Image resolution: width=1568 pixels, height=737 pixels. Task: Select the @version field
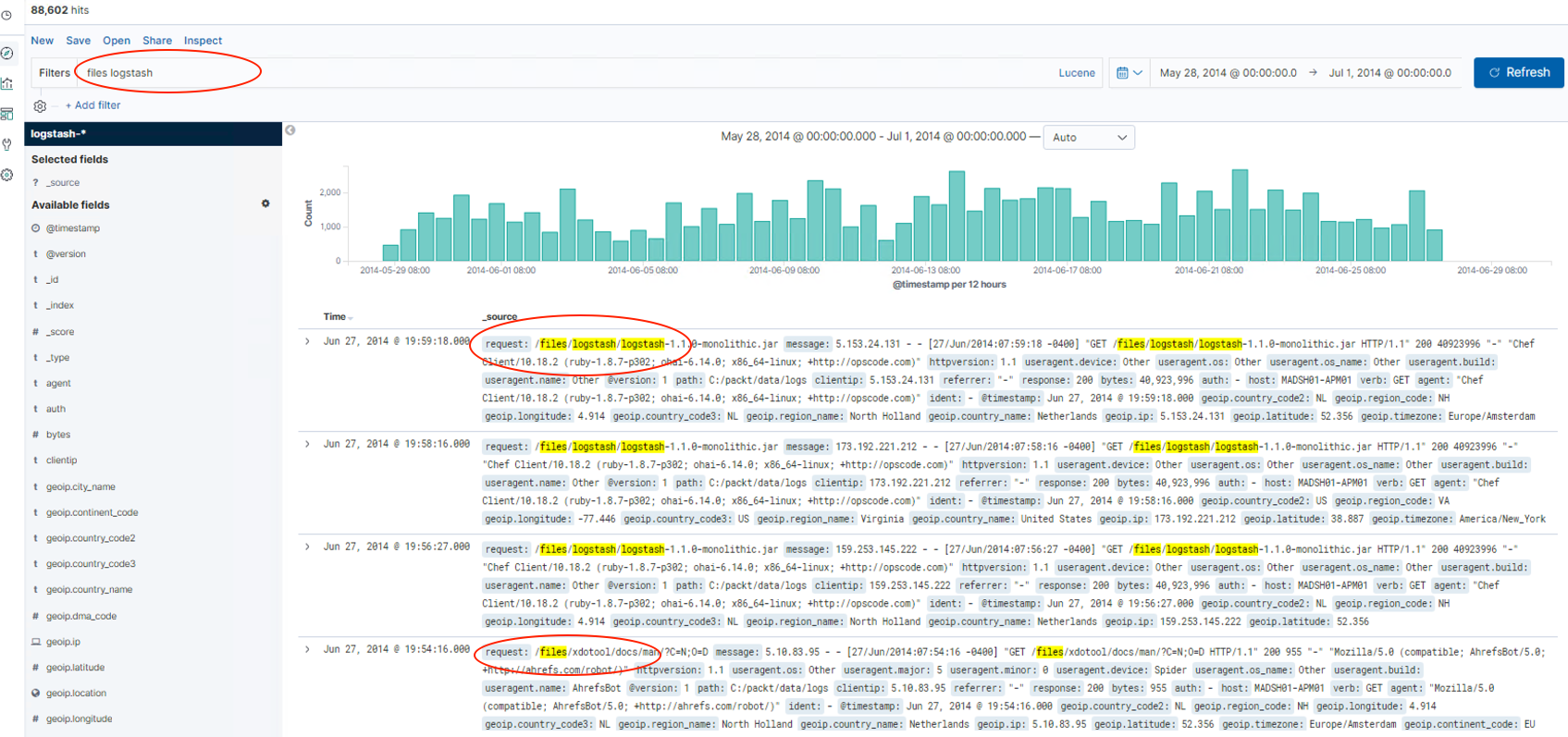pyautogui.click(x=66, y=254)
